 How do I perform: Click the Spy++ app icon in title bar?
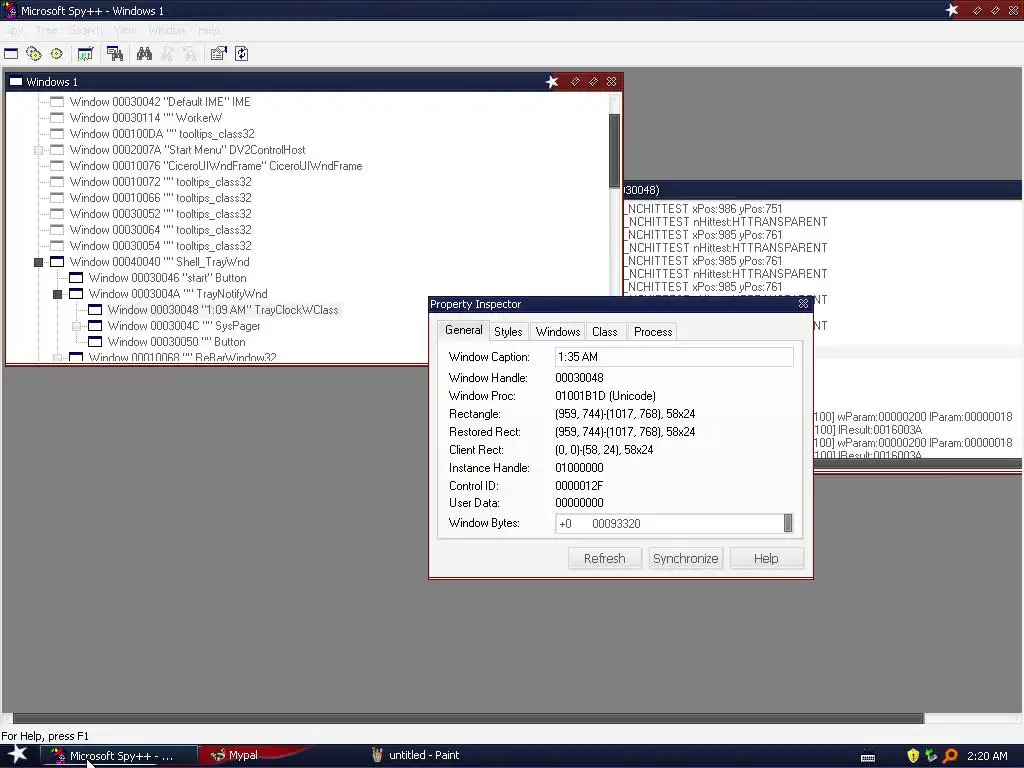coord(10,10)
